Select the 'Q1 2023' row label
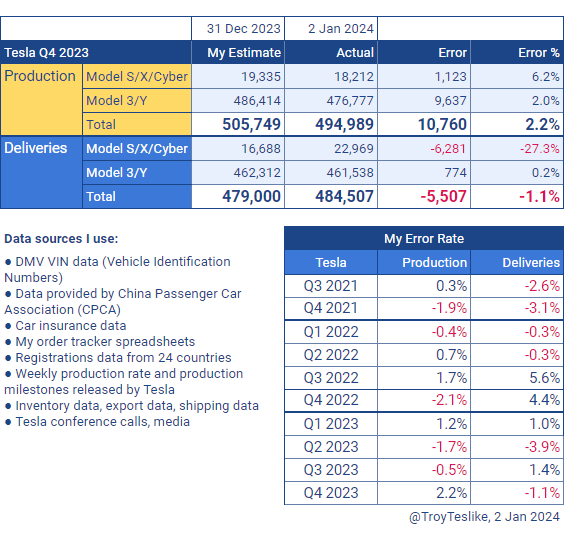 [331, 424]
